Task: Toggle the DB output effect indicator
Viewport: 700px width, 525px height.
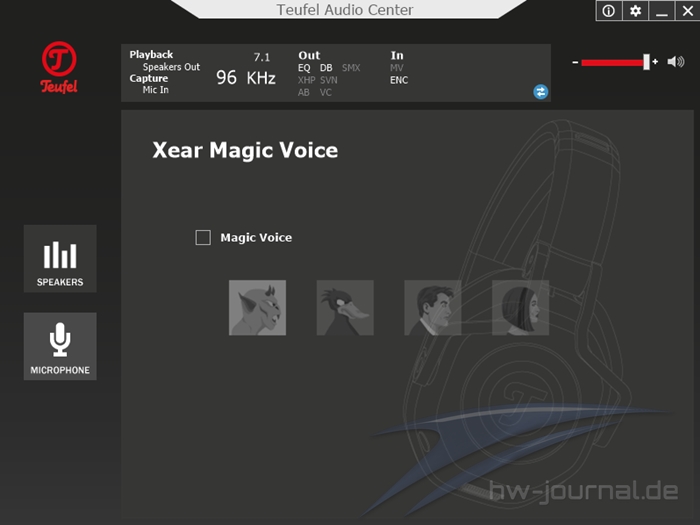Action: point(326,68)
